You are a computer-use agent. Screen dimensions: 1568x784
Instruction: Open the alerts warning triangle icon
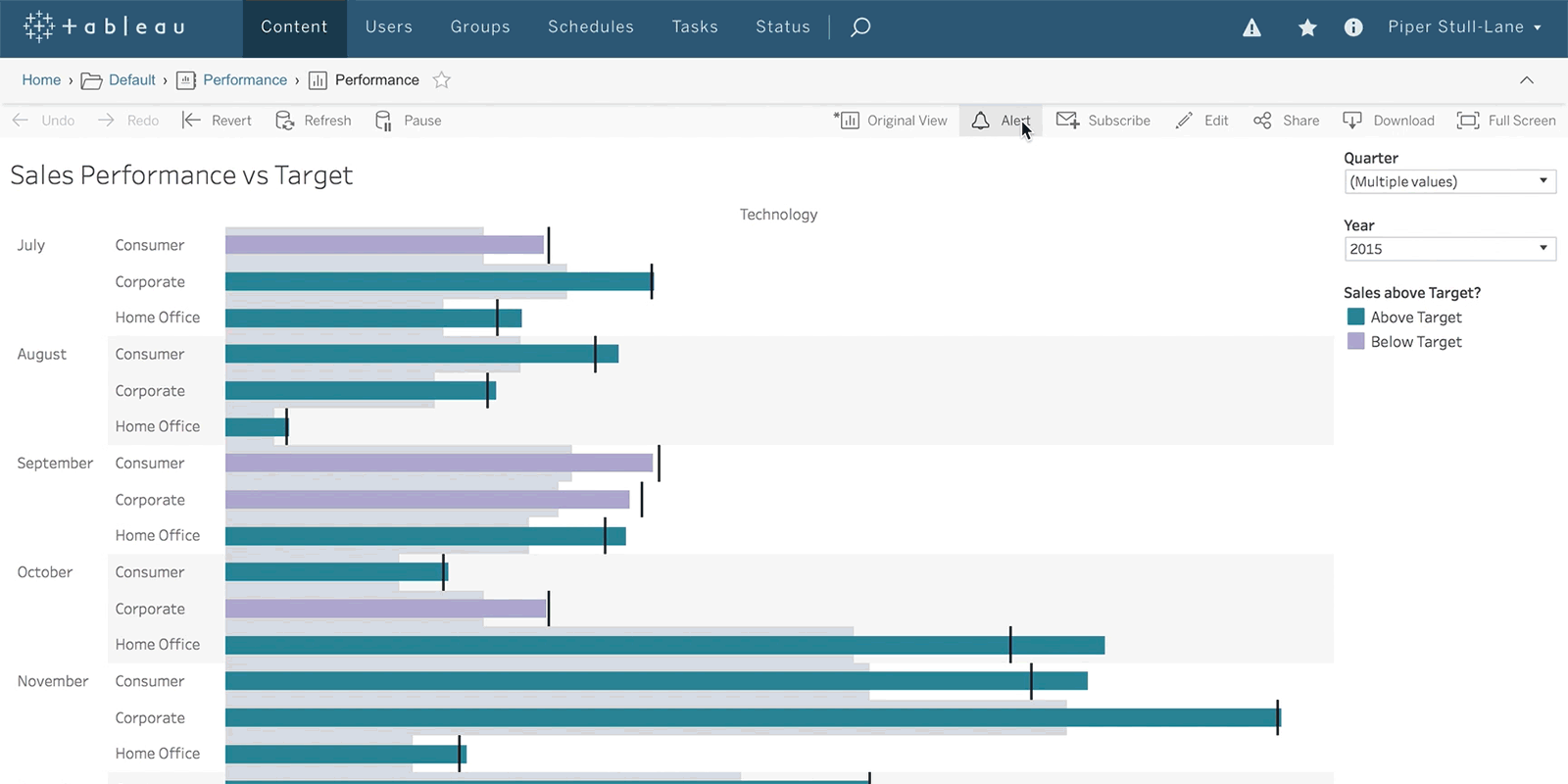coord(1251,27)
